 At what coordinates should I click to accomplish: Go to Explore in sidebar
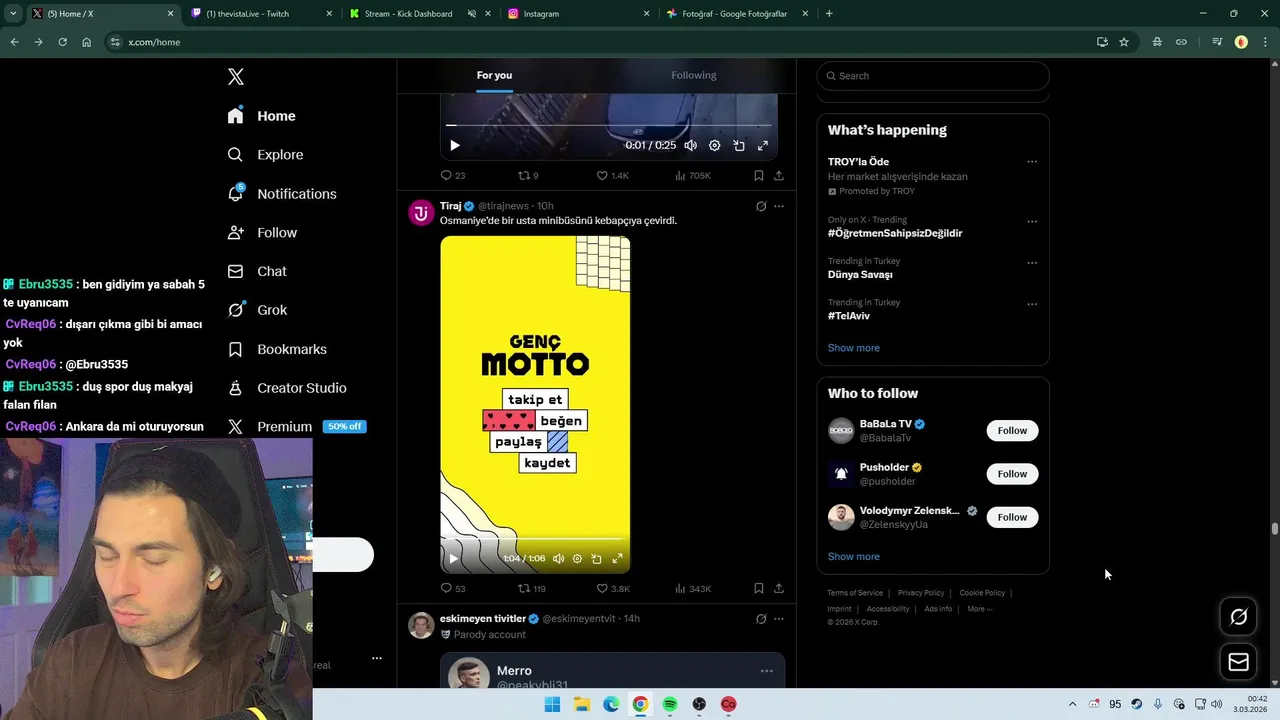[x=265, y=155]
